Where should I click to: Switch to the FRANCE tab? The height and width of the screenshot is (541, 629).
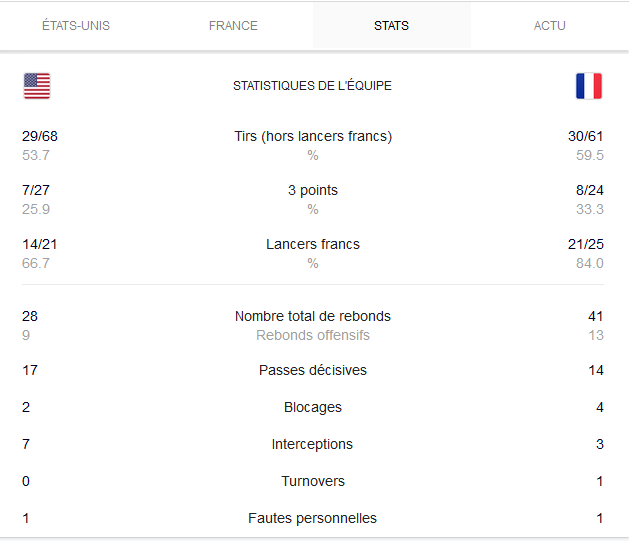[233, 26]
